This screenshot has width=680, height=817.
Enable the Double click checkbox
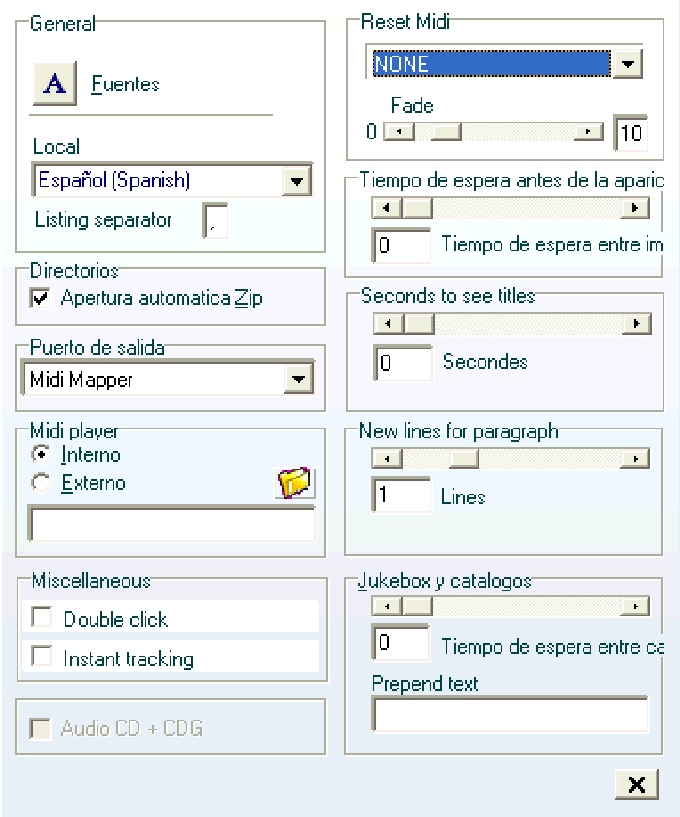tap(41, 617)
